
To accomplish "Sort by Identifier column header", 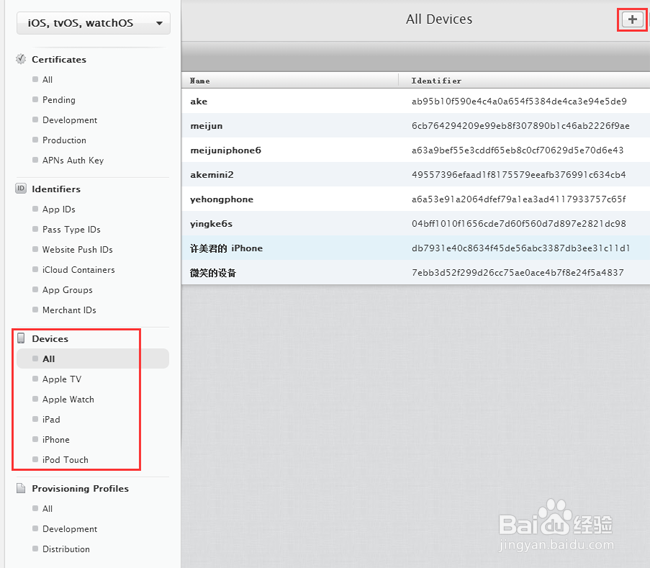I will [437, 81].
